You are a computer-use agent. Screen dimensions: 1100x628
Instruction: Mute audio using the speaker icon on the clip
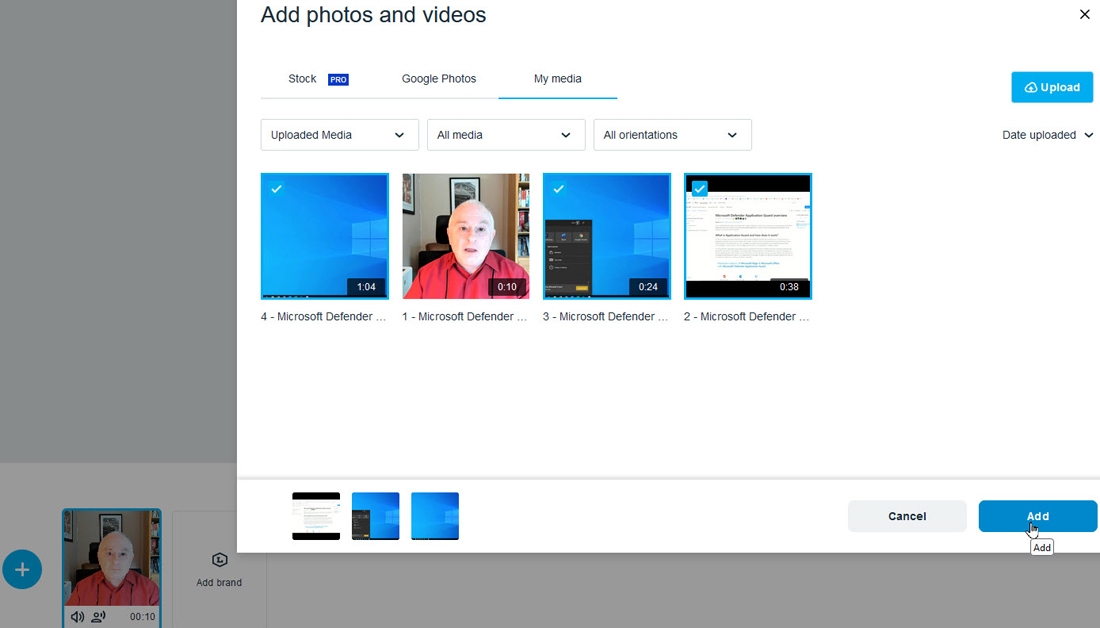[x=78, y=617]
